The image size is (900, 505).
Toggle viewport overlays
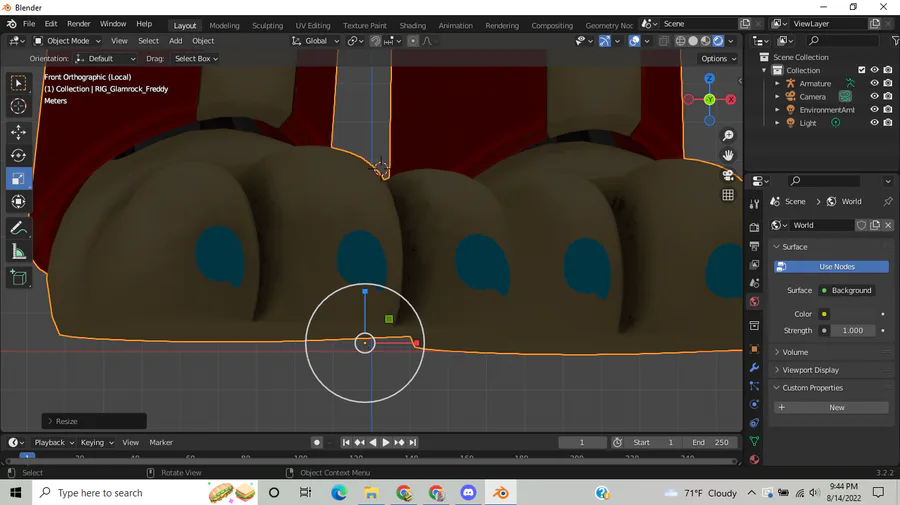[x=634, y=41]
